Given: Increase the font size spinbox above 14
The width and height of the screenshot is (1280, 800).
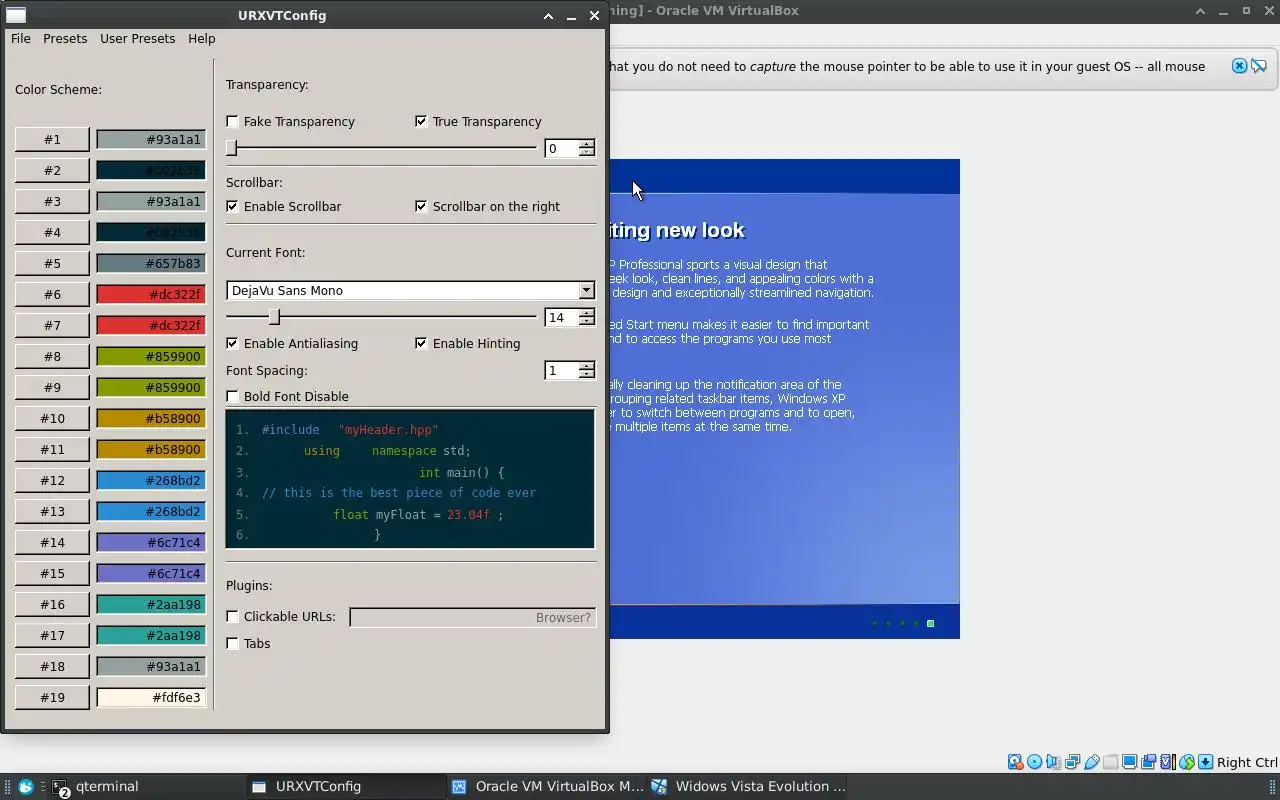Looking at the screenshot, I should [587, 313].
